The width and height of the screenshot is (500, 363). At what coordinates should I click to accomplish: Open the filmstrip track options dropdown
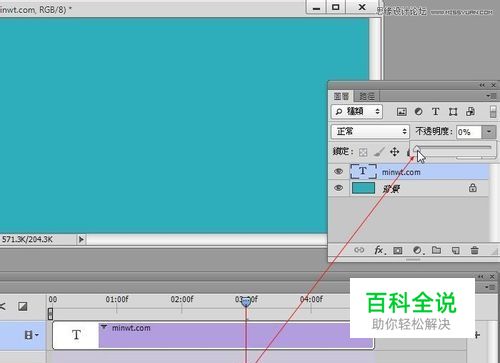coord(31,335)
